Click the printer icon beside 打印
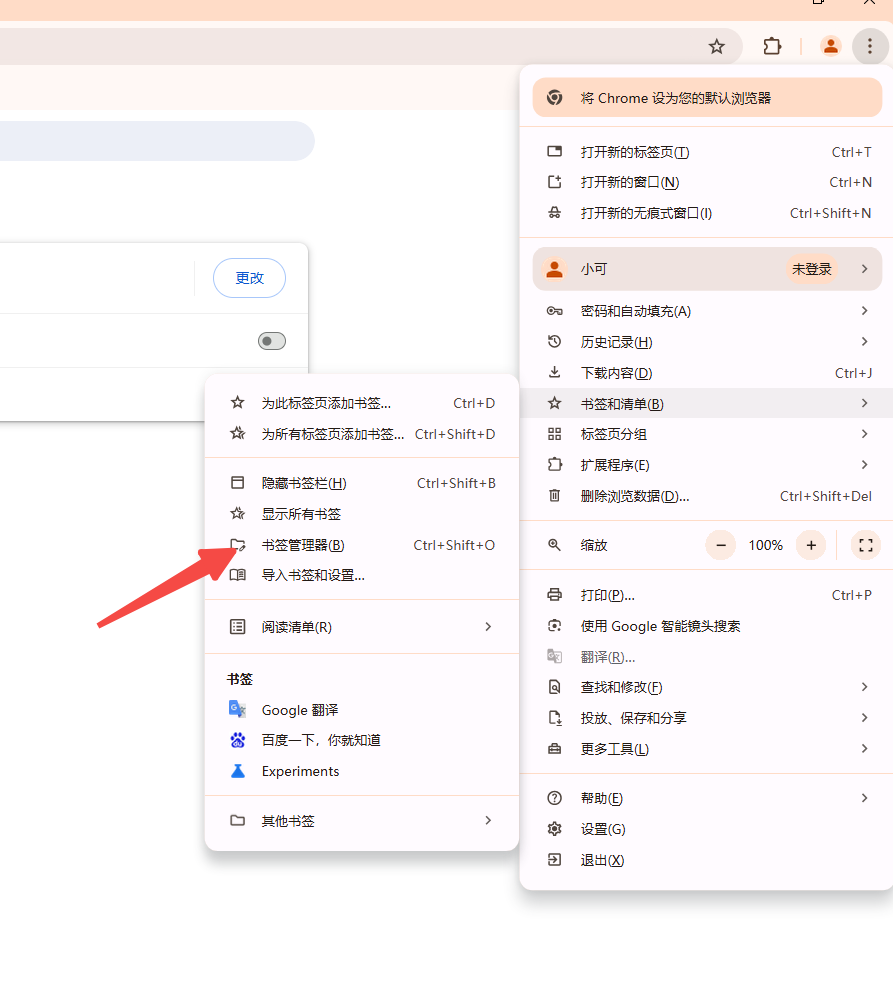Image resolution: width=893 pixels, height=987 pixels. 554,595
